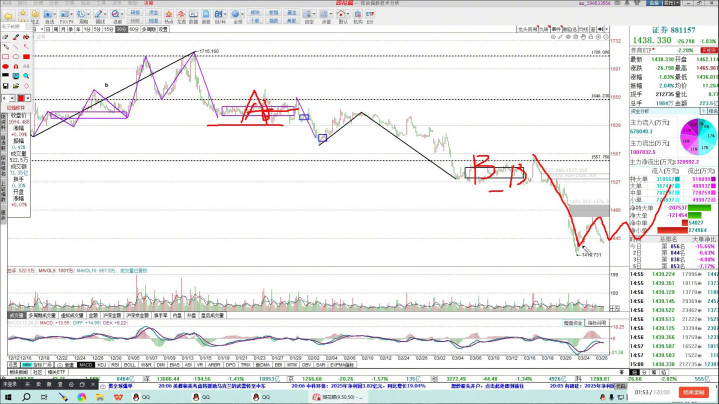Select the filled red ellipse tool

6,66
